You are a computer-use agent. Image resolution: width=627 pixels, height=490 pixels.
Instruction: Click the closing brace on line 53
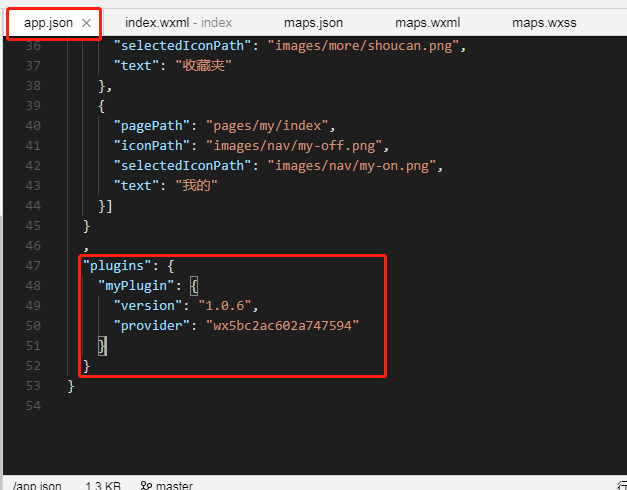(71, 386)
